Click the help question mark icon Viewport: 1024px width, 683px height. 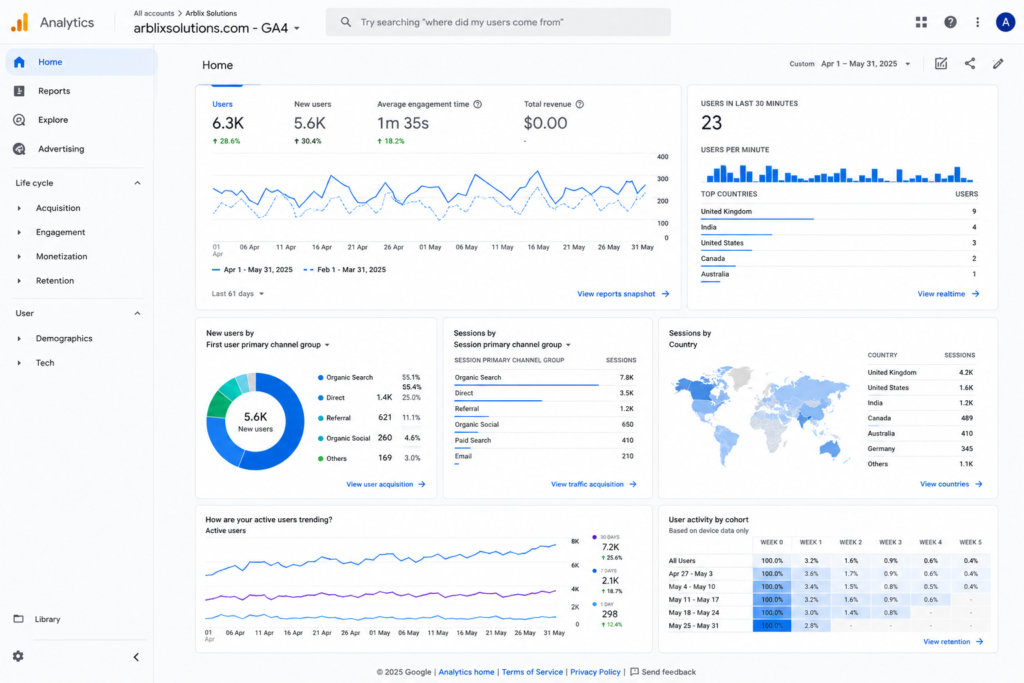(x=950, y=22)
